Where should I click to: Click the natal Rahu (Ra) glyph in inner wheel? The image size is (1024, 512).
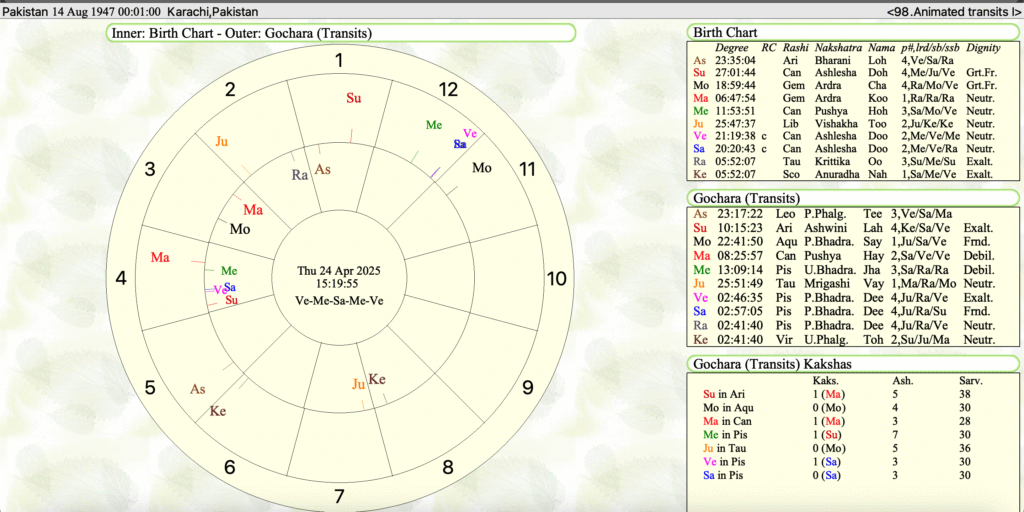point(299,175)
